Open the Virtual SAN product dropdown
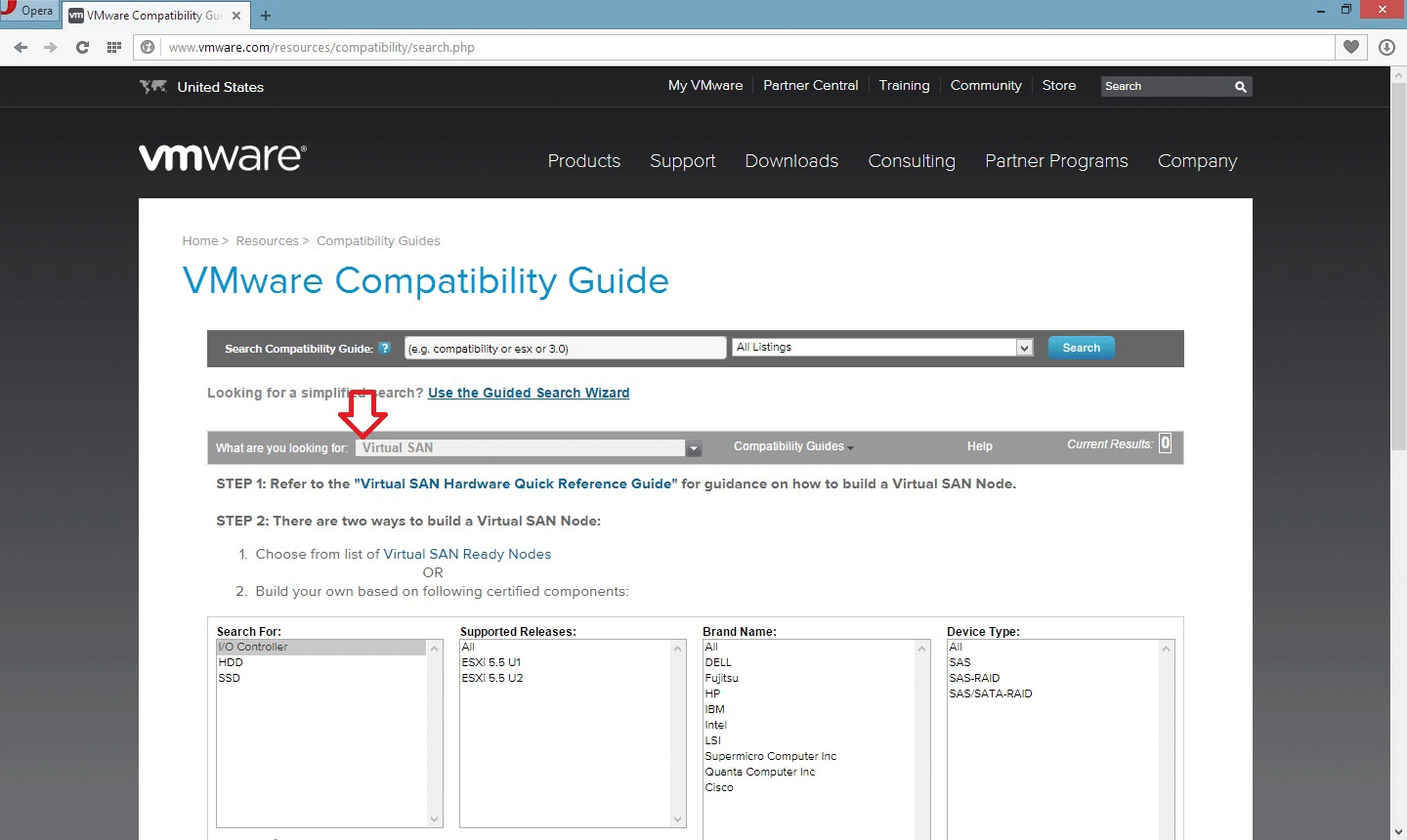 click(x=529, y=448)
